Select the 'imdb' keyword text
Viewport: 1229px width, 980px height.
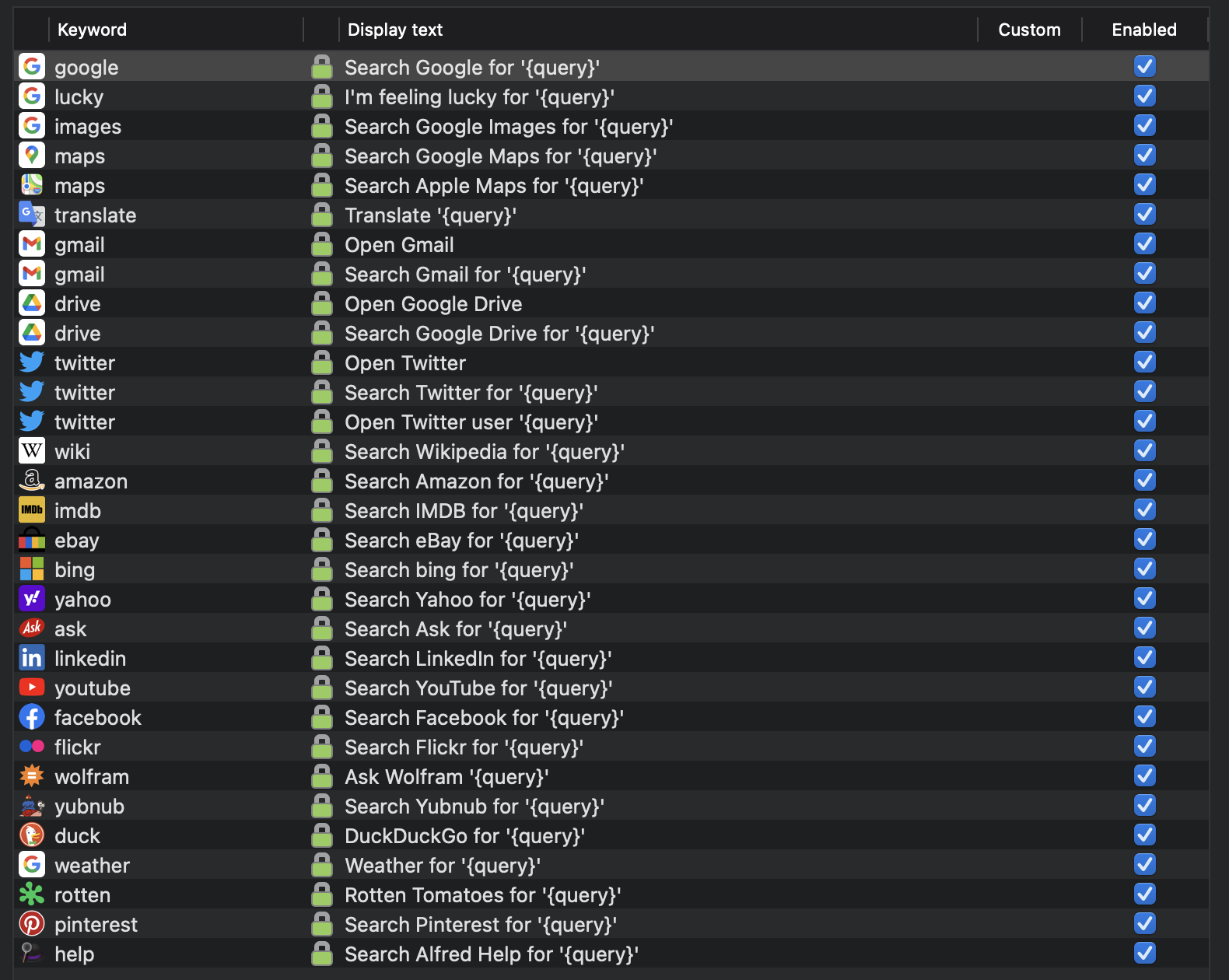tap(78, 510)
